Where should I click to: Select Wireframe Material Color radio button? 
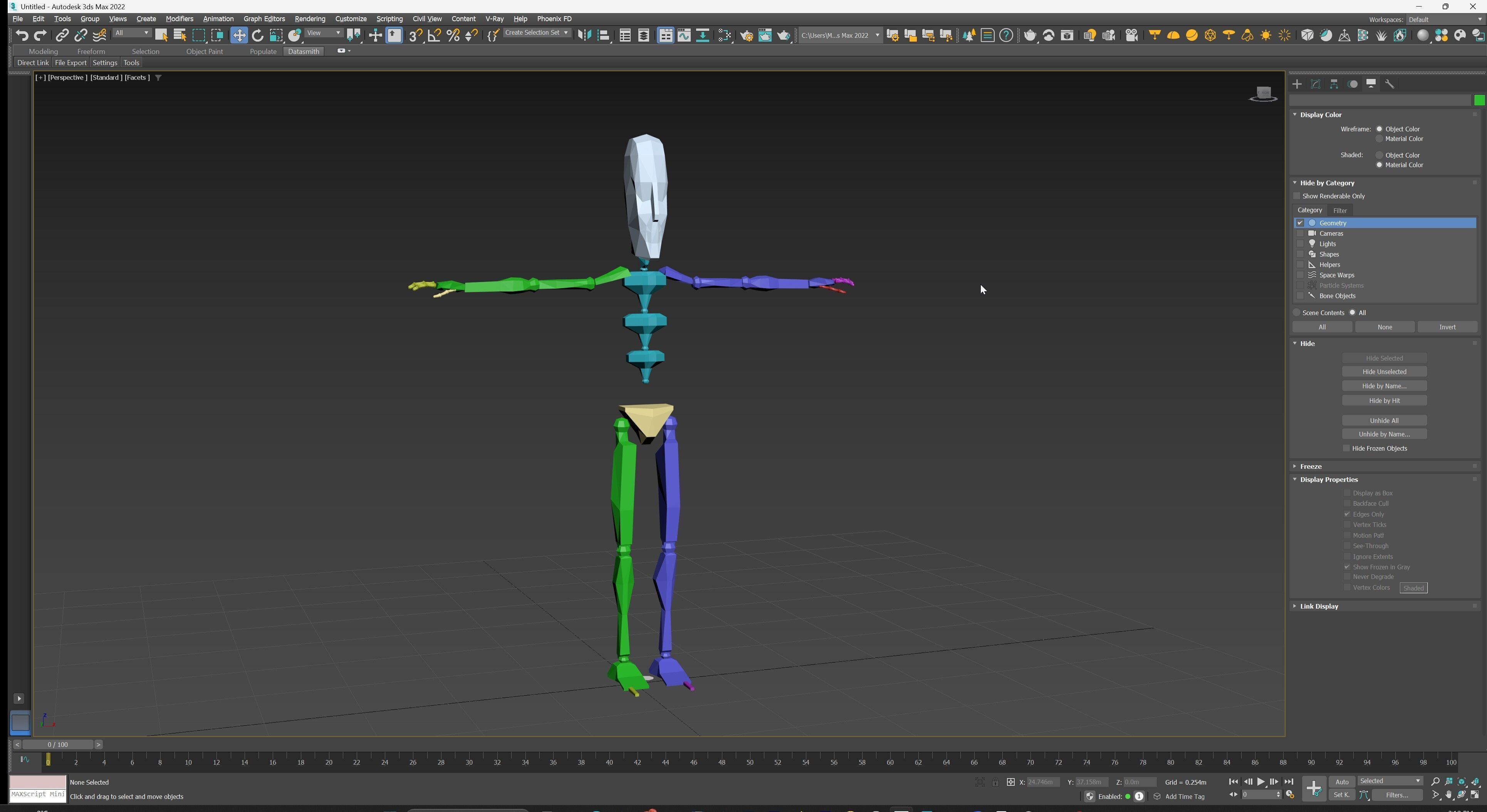tap(1380, 139)
